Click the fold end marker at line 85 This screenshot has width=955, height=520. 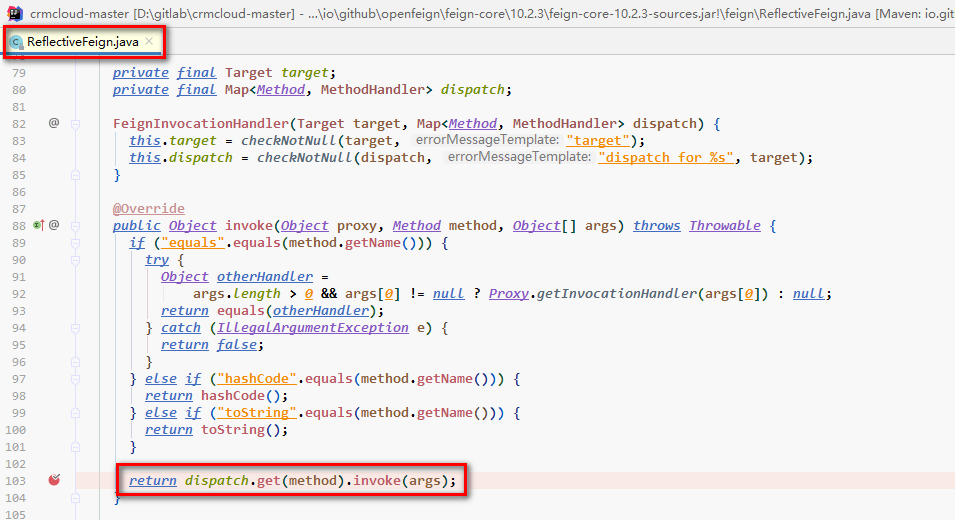click(x=76, y=175)
